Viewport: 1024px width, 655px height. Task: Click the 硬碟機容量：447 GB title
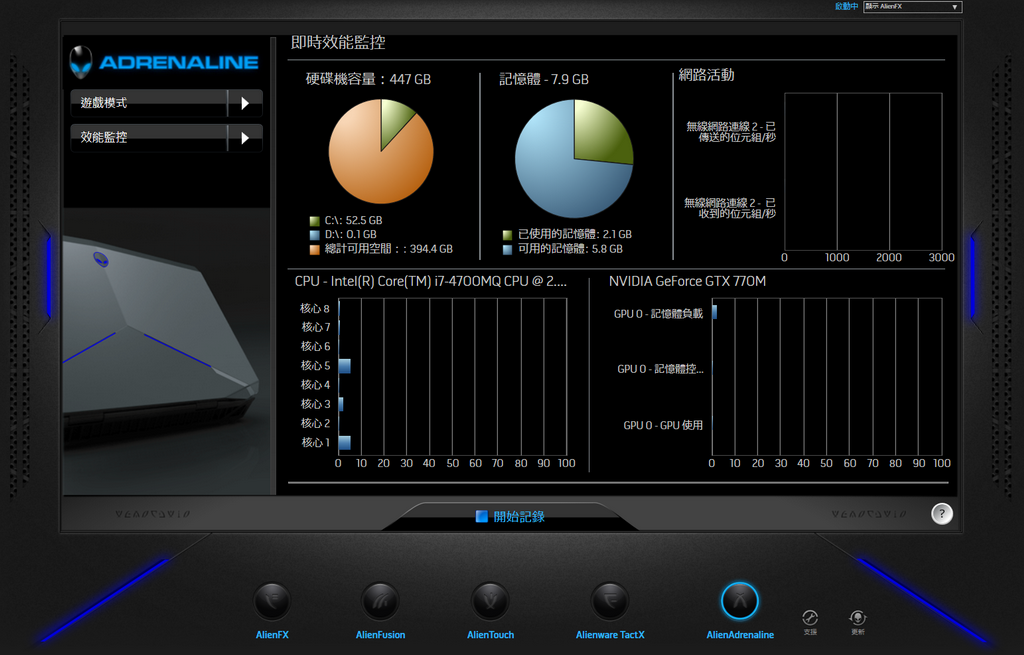pos(368,79)
